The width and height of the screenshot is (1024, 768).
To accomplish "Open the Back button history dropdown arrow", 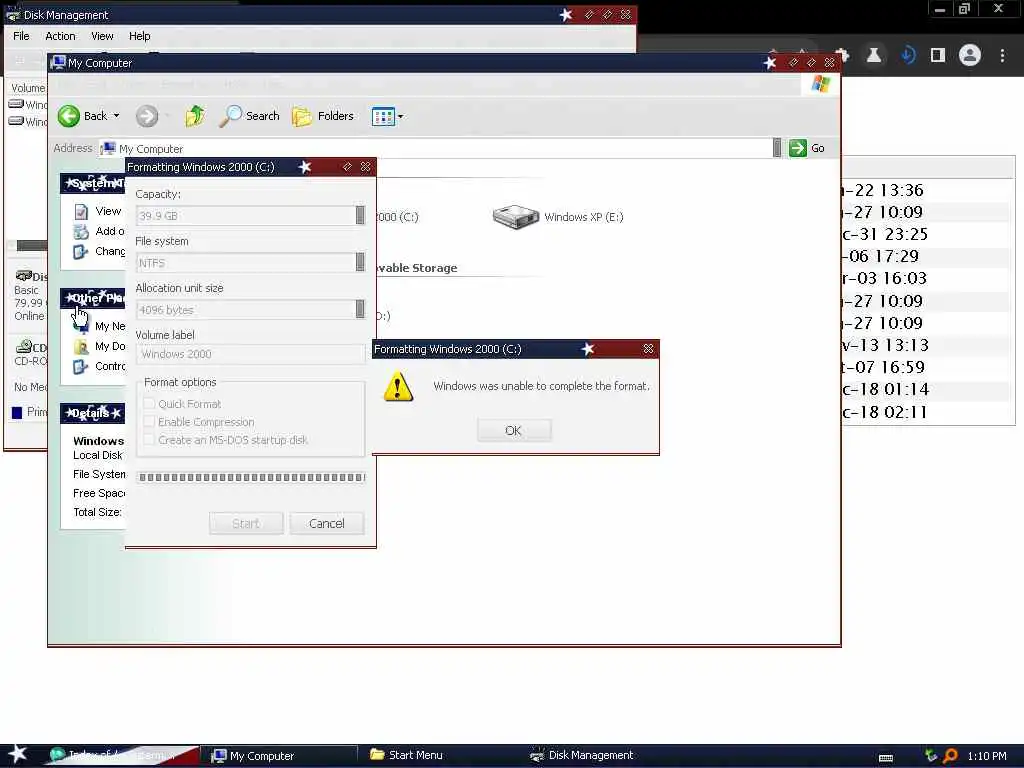I will [117, 116].
